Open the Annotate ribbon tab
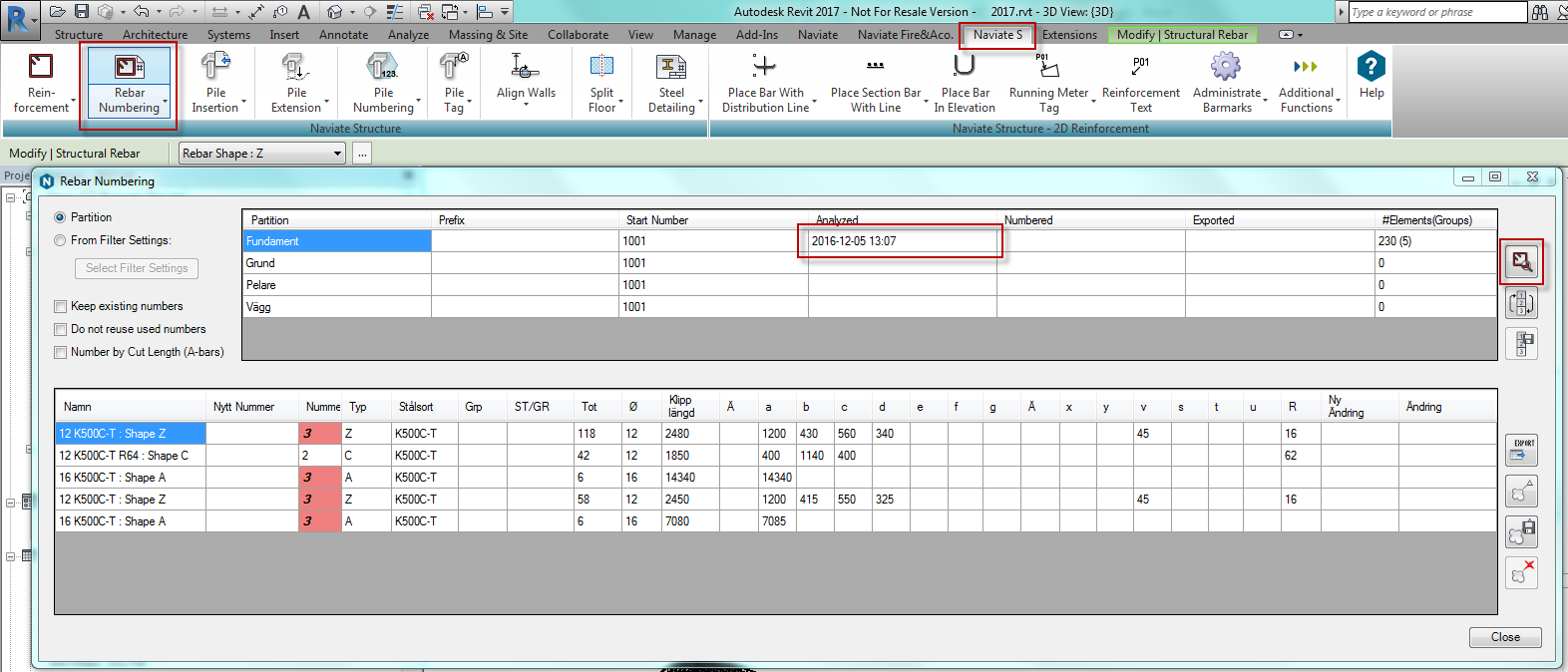 pyautogui.click(x=343, y=35)
